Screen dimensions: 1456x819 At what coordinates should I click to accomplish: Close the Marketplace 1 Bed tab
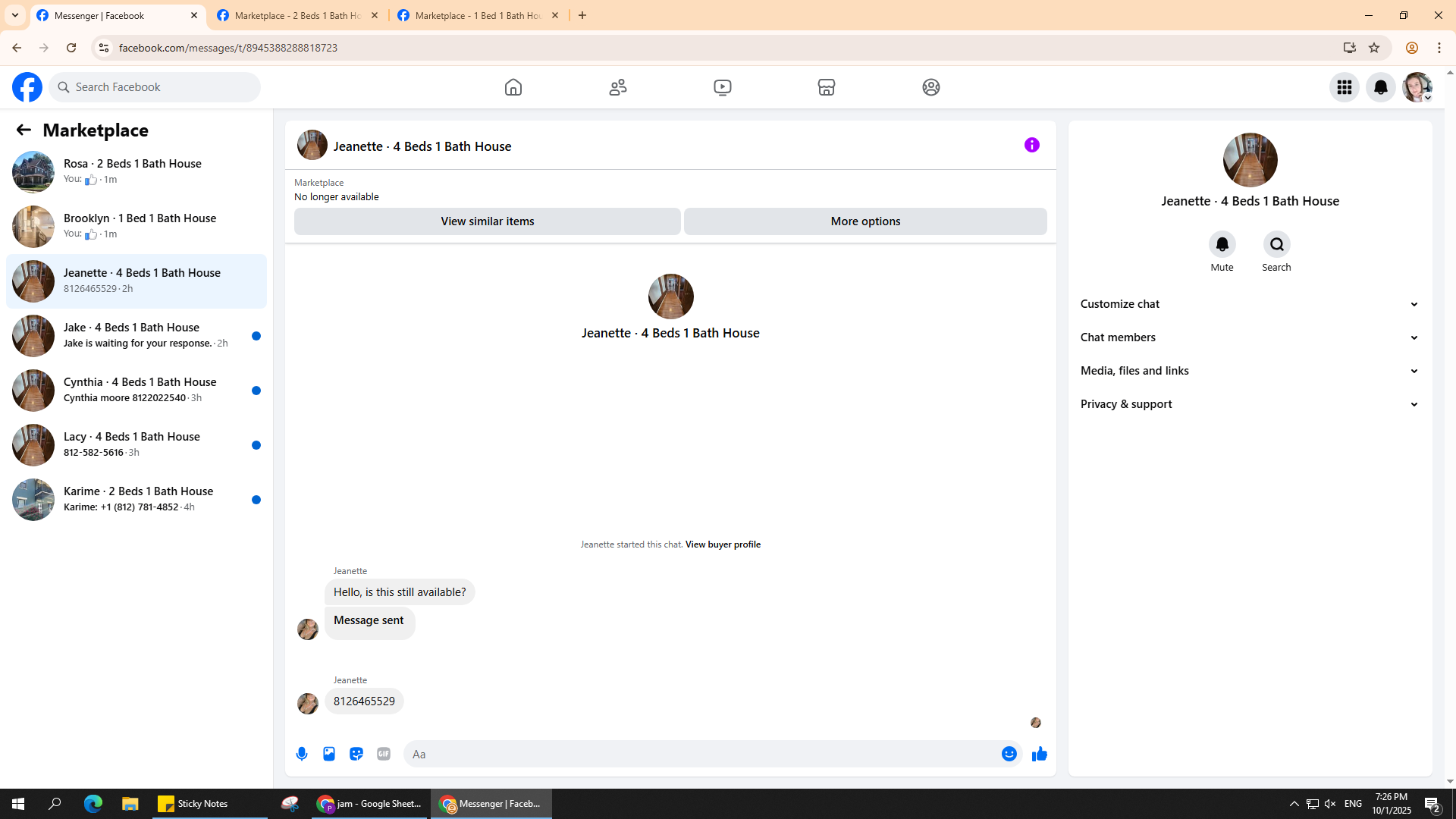555,15
